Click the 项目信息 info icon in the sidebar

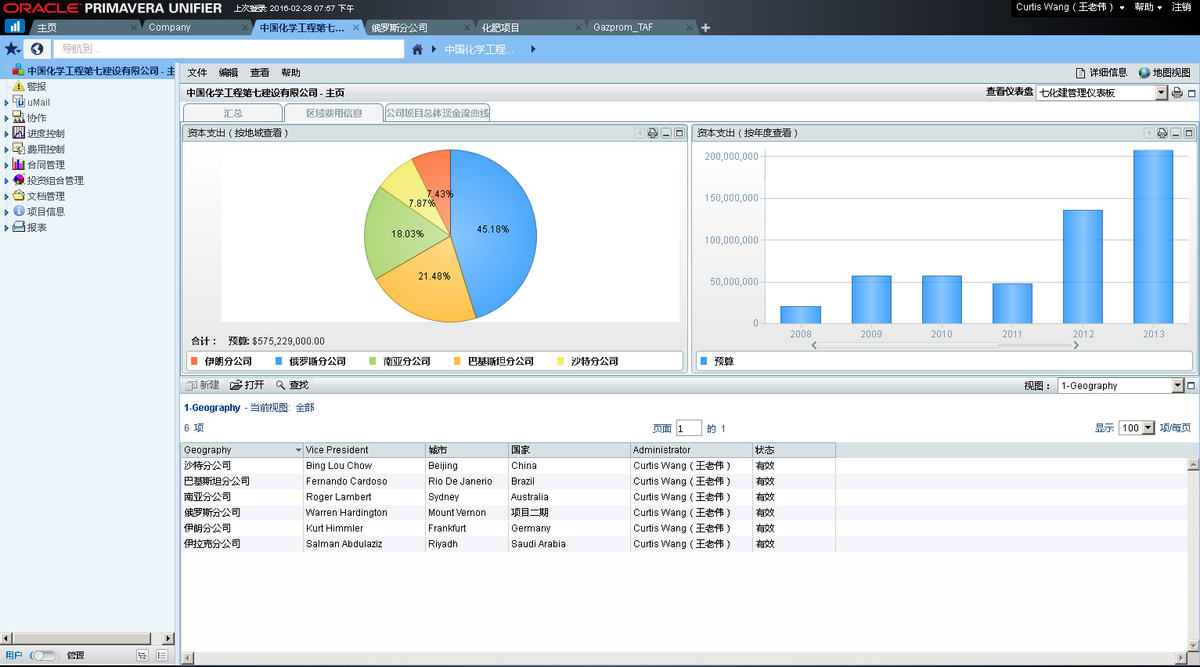[x=19, y=211]
